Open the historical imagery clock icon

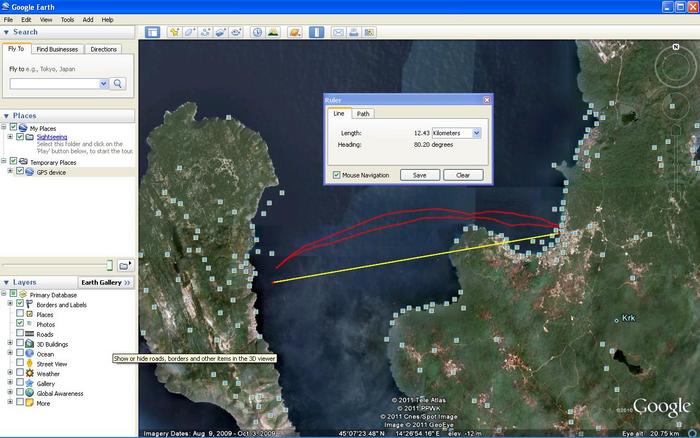point(257,32)
